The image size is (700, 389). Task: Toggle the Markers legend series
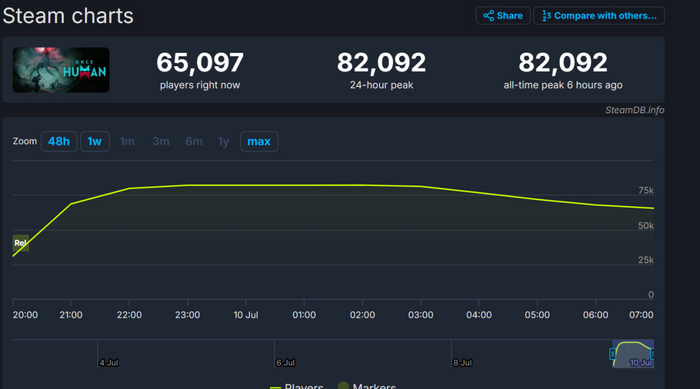coord(367,386)
